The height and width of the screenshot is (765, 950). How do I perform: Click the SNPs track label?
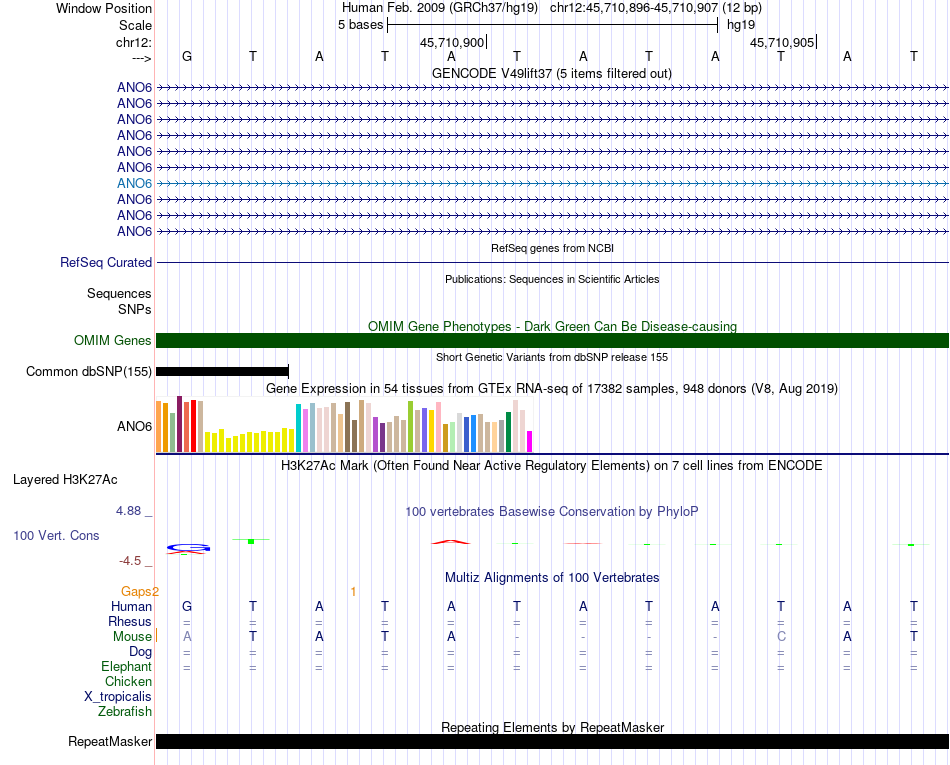(135, 310)
